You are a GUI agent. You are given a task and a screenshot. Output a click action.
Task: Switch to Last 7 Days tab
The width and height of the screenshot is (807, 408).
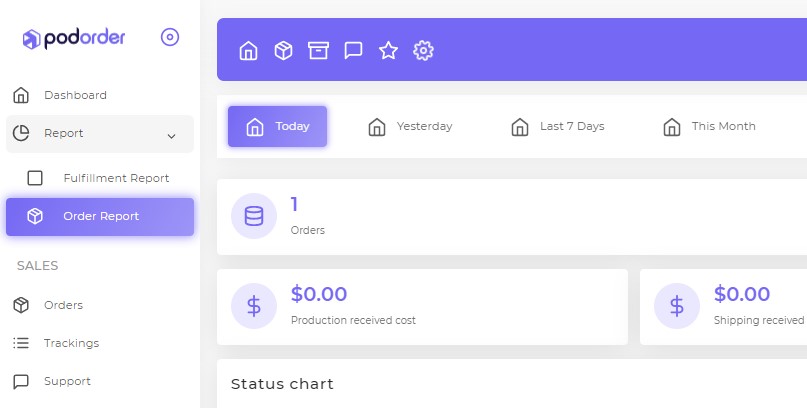[x=557, y=127]
